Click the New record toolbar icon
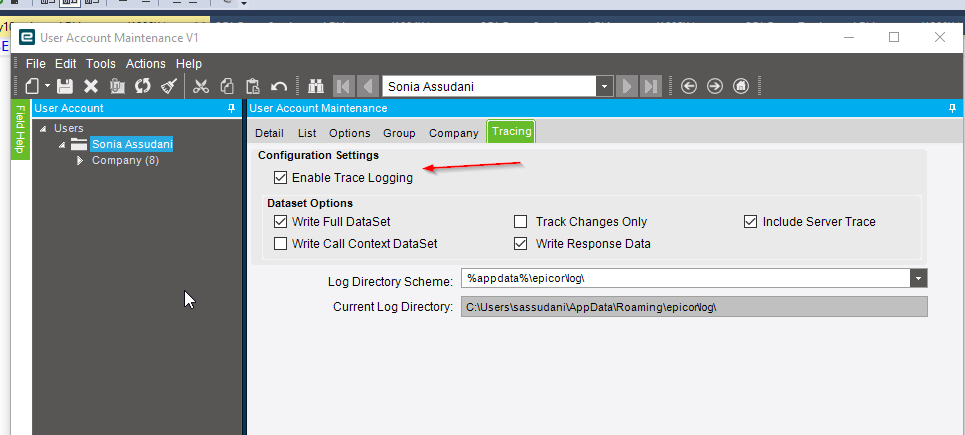This screenshot has height=435, width=965. (x=33, y=86)
